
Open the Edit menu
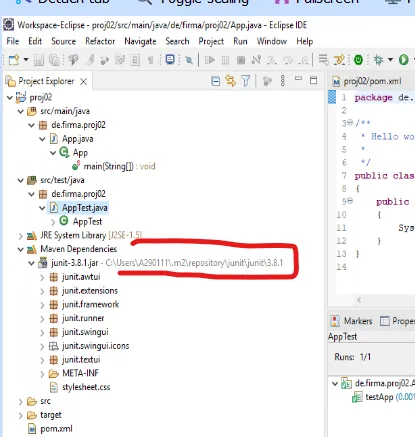point(35,41)
